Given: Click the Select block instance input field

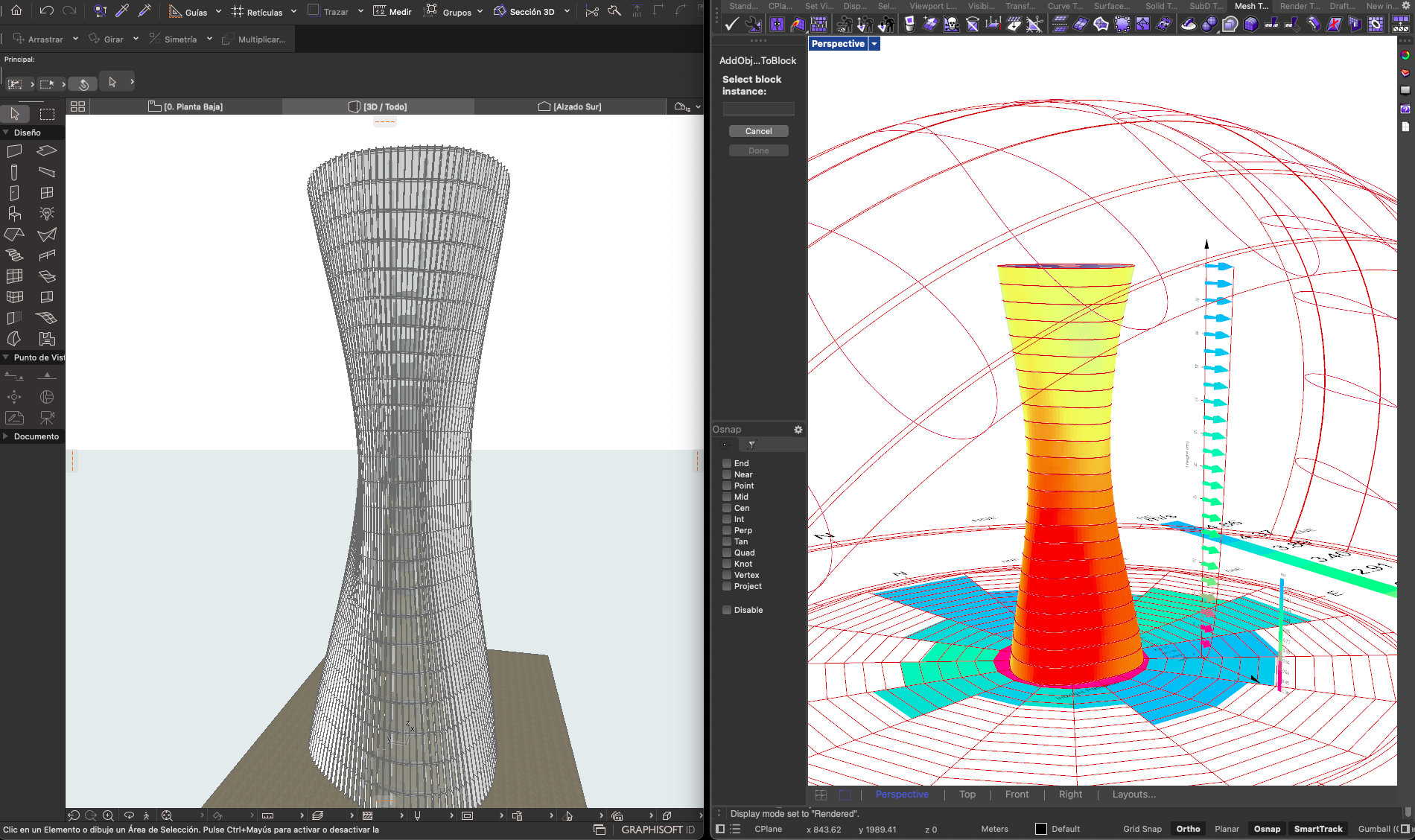Looking at the screenshot, I should click(758, 109).
